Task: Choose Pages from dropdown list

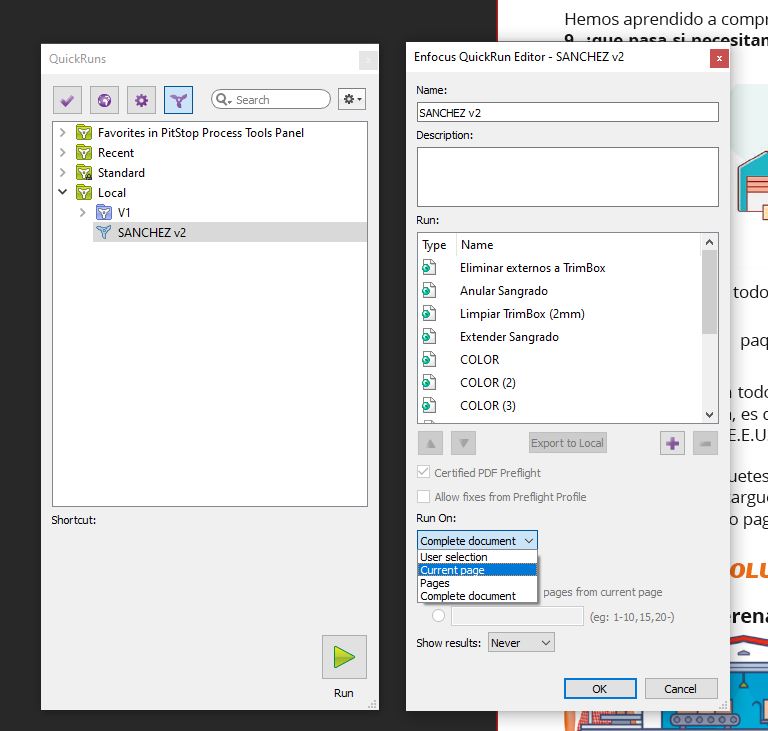Action: click(x=477, y=583)
